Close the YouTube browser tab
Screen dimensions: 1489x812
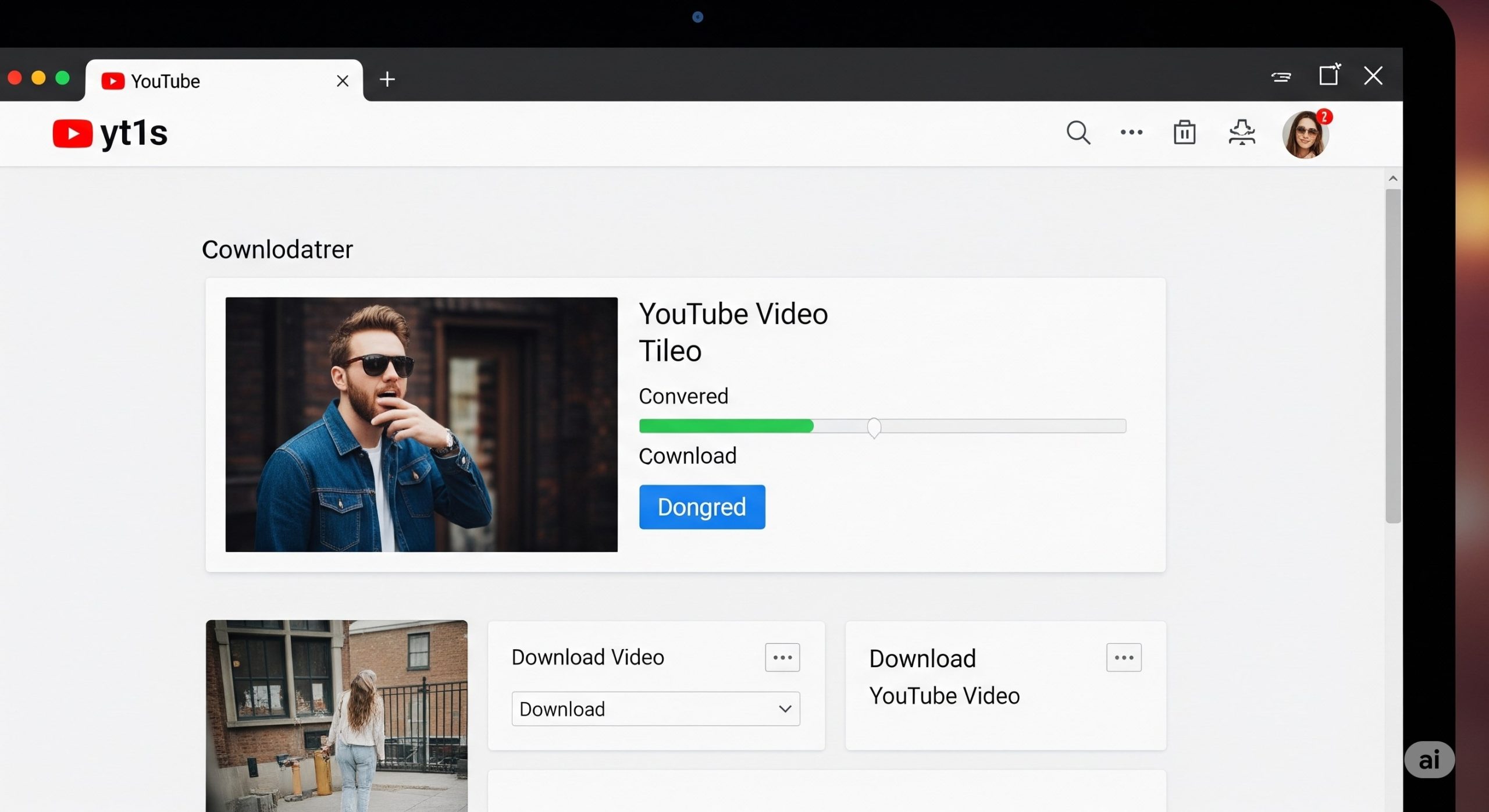pos(343,81)
